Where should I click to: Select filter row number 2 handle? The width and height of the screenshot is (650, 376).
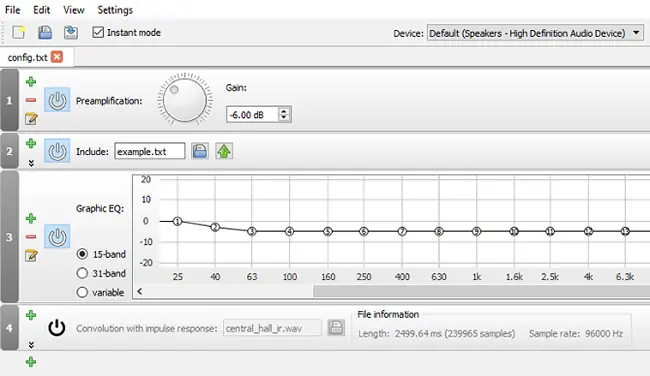point(9,151)
